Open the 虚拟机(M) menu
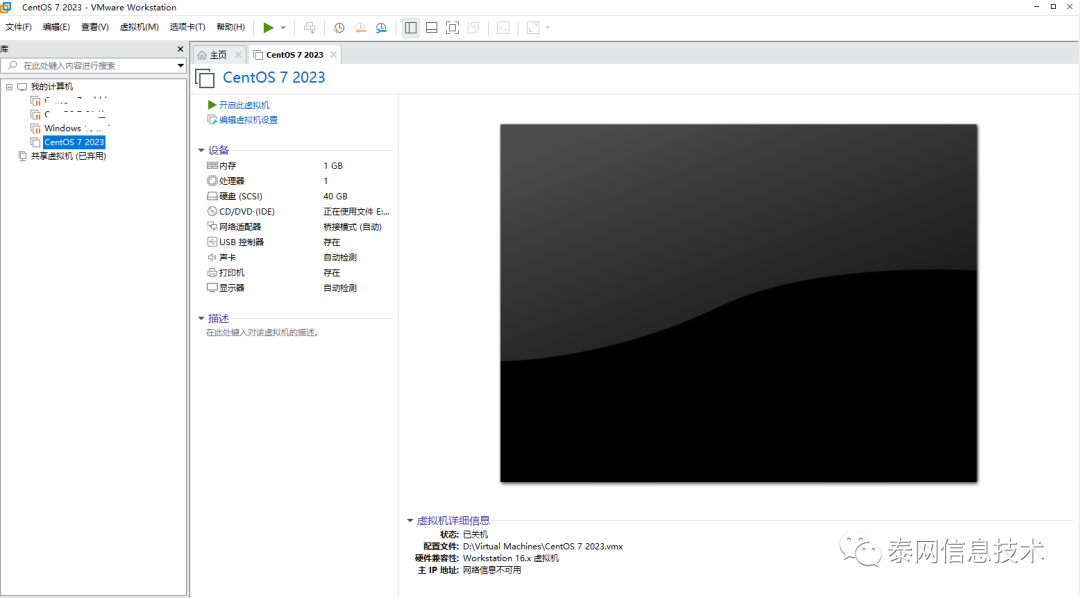Image resolution: width=1080 pixels, height=598 pixels. click(139, 27)
